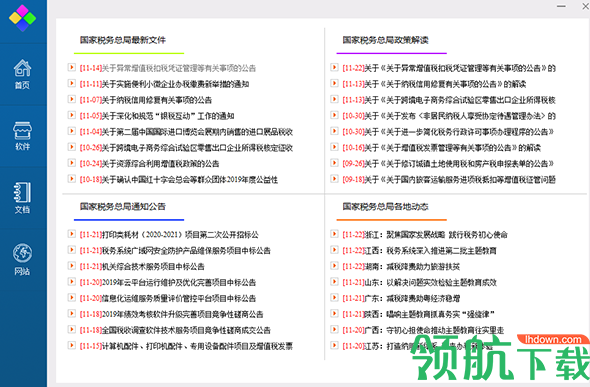Open [11-13]关于跨境电子商务零售出口企业所得税解读
The image size is (590, 387).
pyautogui.click(x=449, y=100)
